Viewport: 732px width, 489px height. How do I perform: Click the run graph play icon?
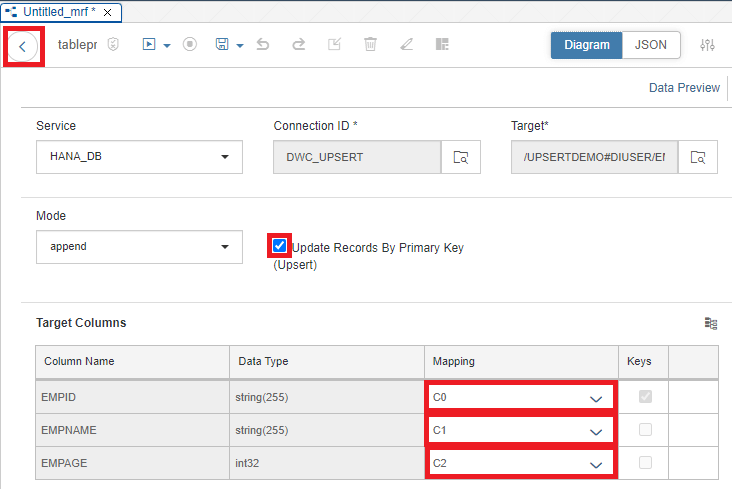coord(149,44)
